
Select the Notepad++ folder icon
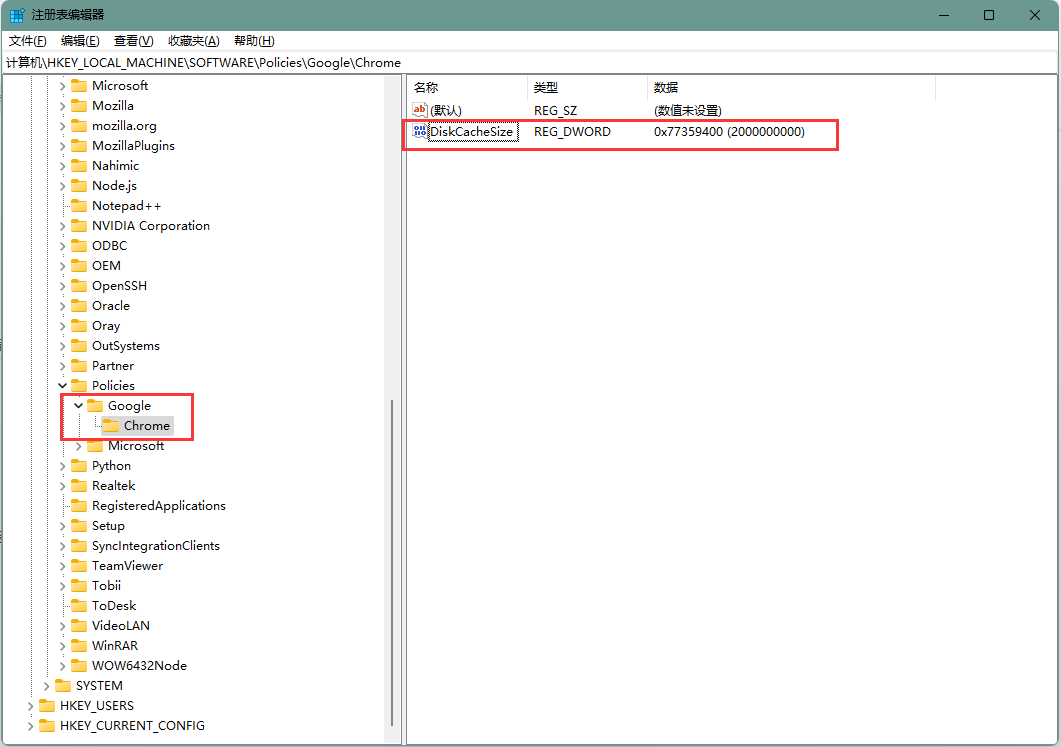79,206
